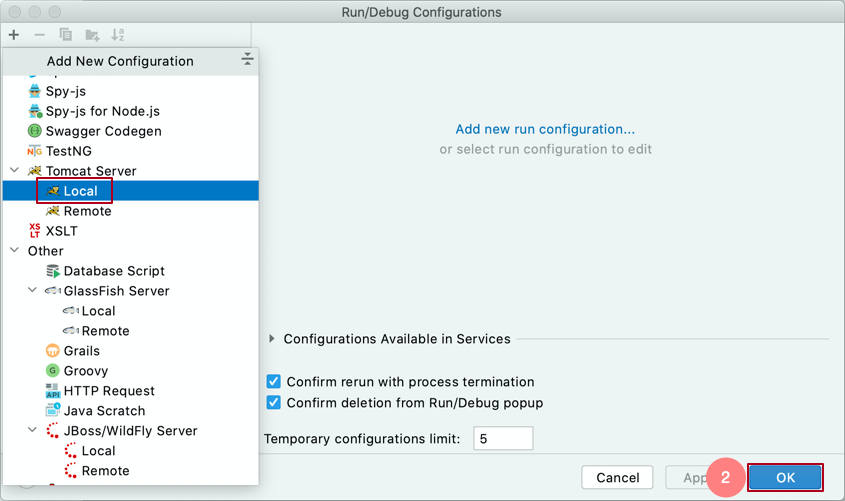The width and height of the screenshot is (845, 501).
Task: Click Local text under GlassFish Server
Action: [x=99, y=311]
